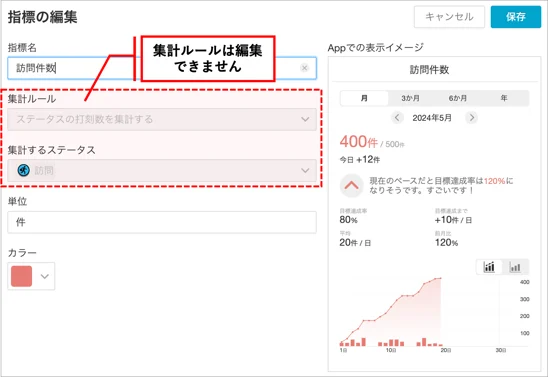Switch to the 月 period tab

click(364, 98)
